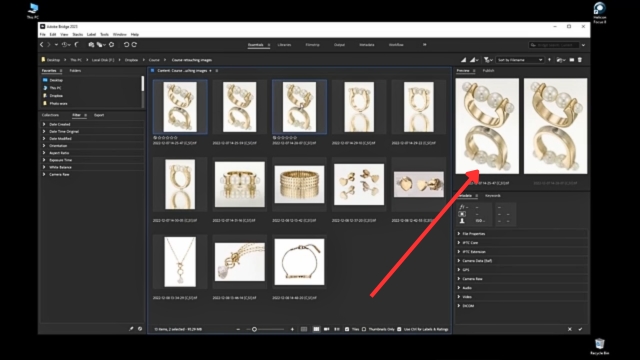Open the Stacks menu
This screenshot has width=640, height=360.
(x=78, y=35)
